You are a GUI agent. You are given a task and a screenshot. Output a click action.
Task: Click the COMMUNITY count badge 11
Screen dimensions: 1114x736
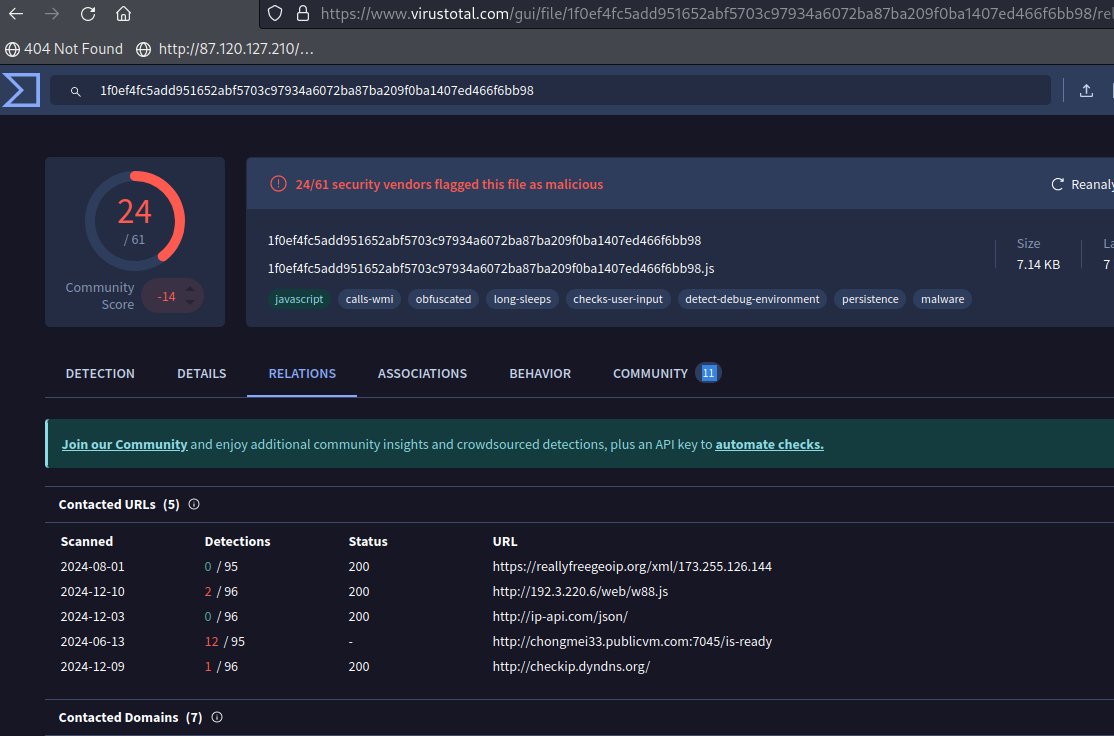click(708, 373)
